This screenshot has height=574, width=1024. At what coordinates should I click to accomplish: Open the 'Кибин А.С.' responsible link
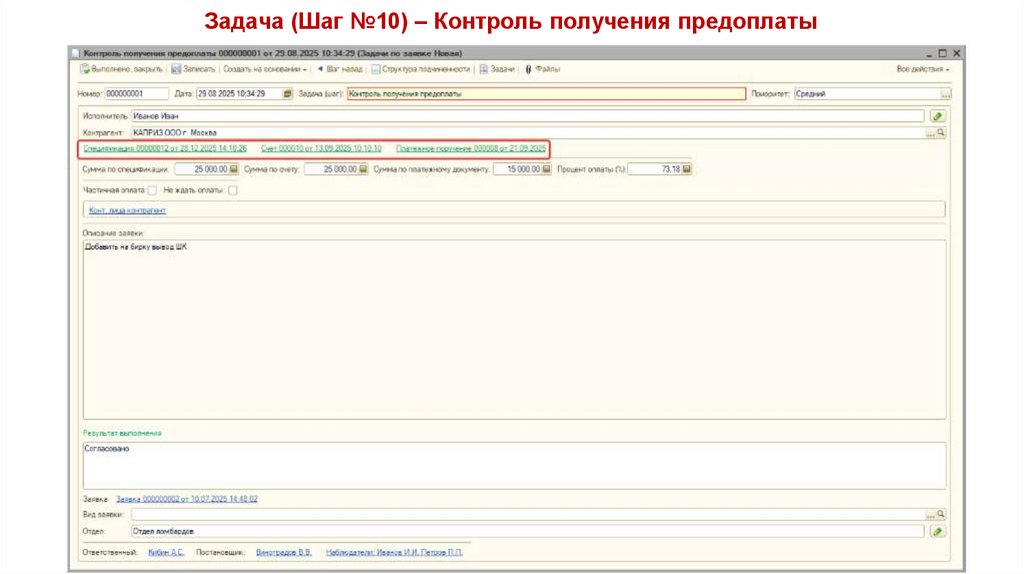[167, 552]
